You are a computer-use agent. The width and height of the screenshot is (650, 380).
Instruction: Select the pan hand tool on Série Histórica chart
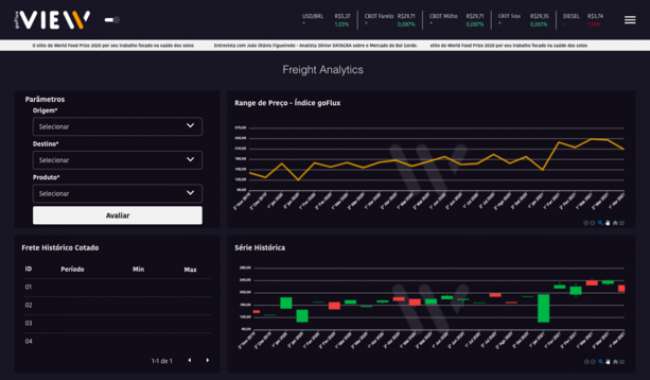pos(608,362)
